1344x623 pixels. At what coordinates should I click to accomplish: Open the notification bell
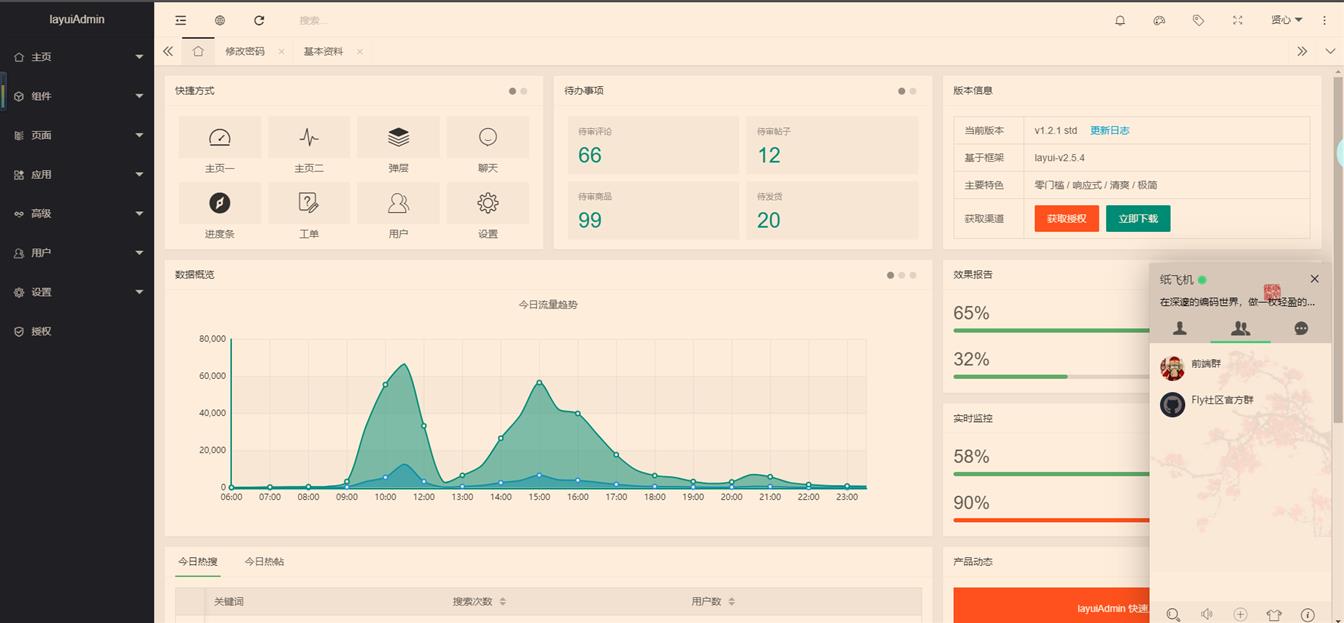(1120, 20)
